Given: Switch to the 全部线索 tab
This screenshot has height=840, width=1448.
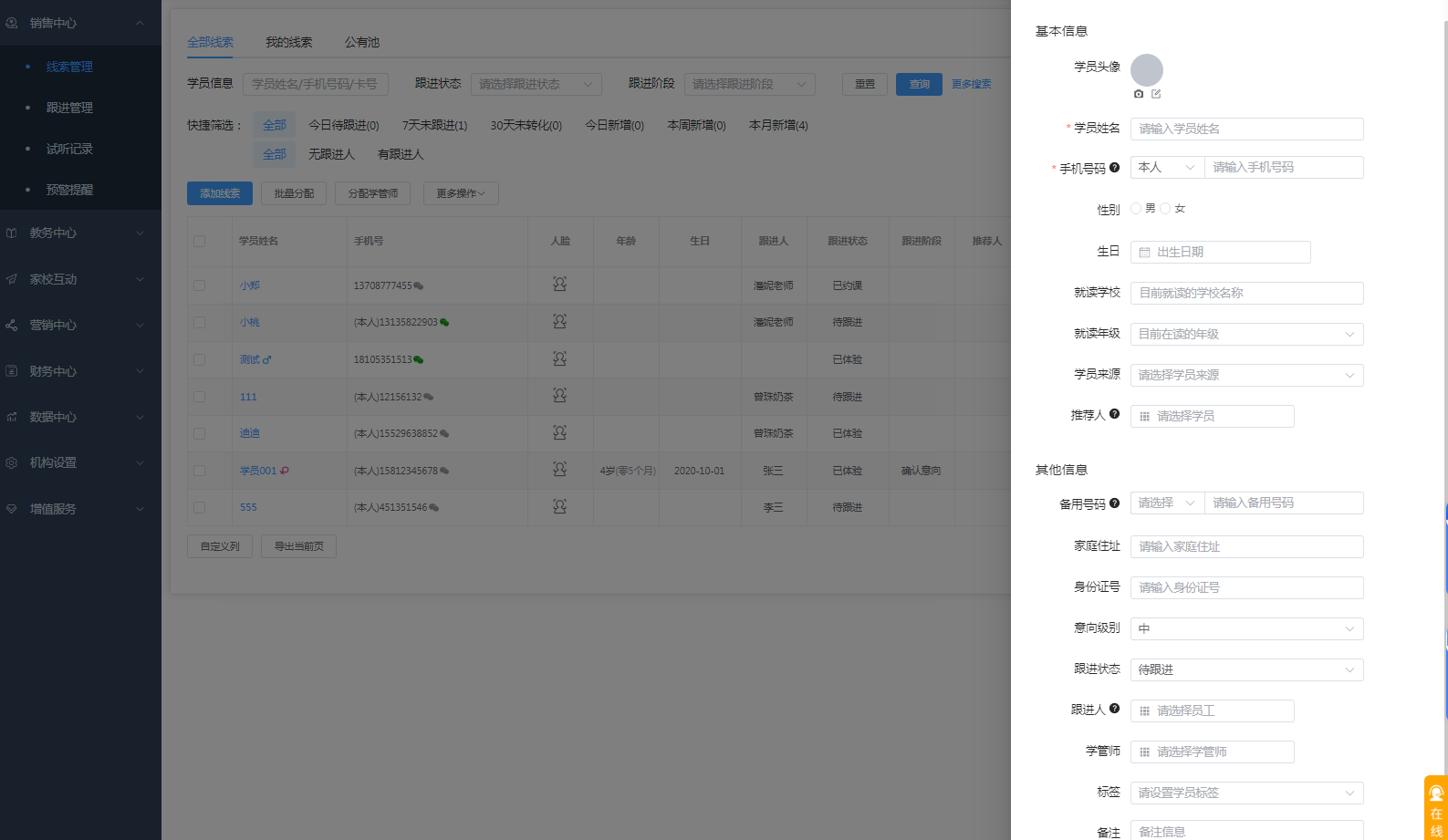Looking at the screenshot, I should click(x=210, y=42).
